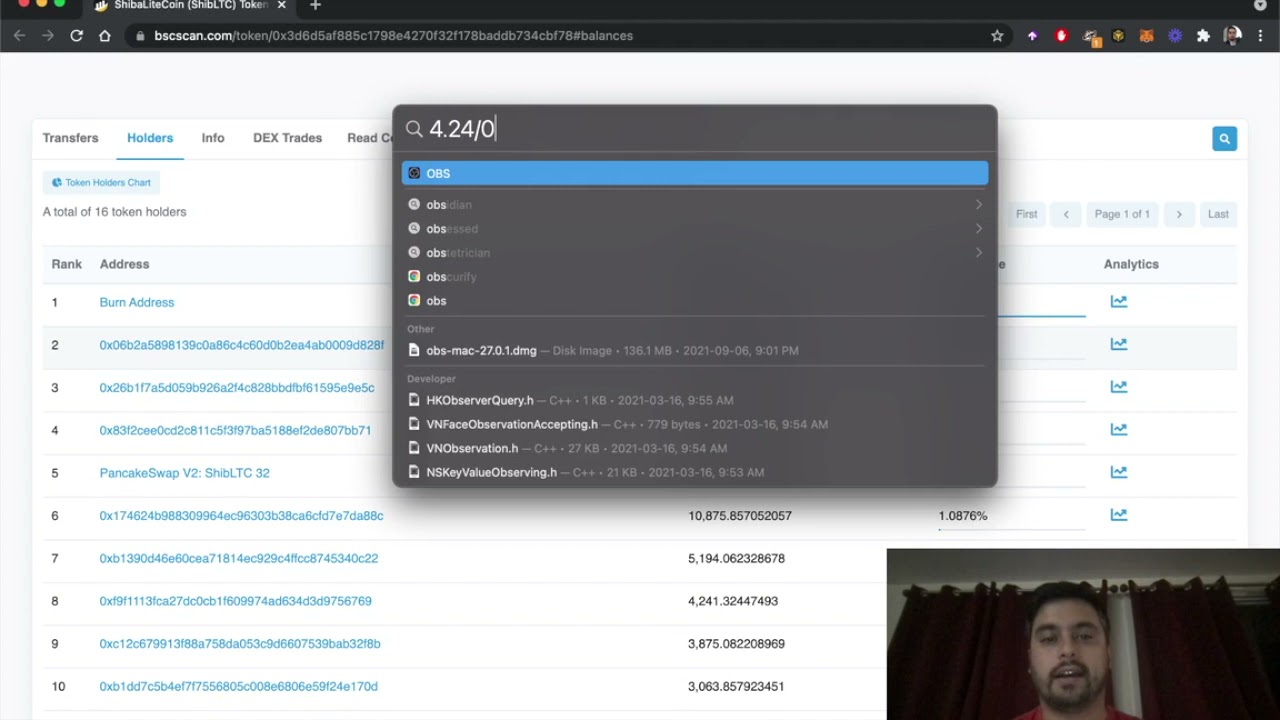This screenshot has height=720, width=1280.
Task: Go to the First page of holders
Action: 1026,214
